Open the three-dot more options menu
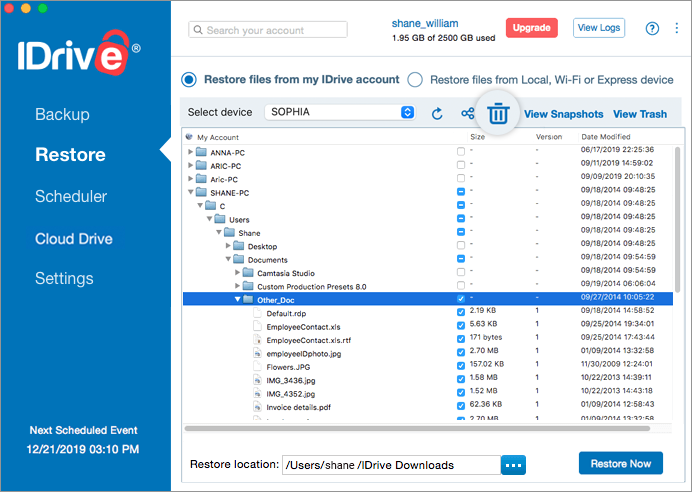This screenshot has height=492, width=692. (677, 28)
